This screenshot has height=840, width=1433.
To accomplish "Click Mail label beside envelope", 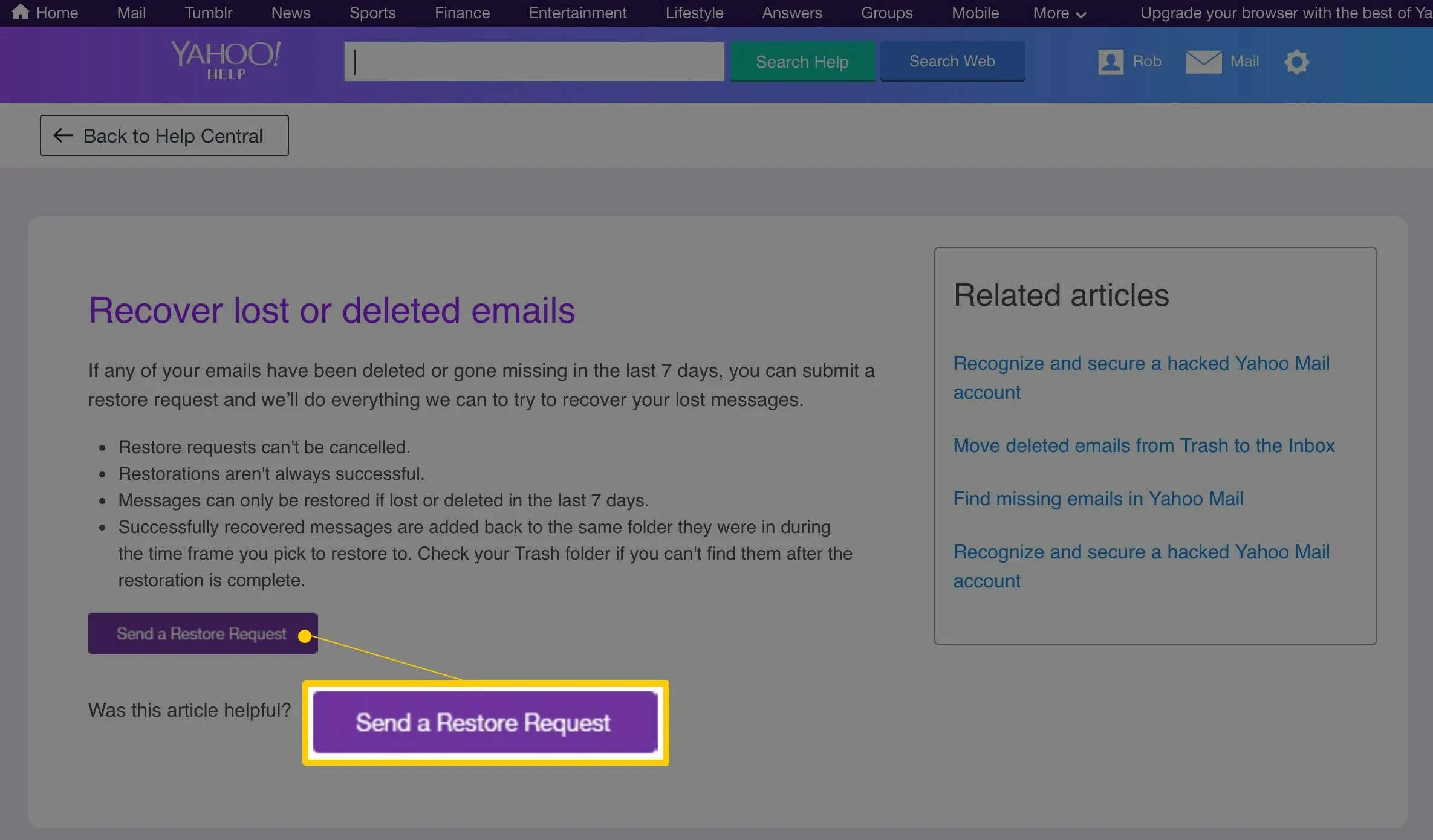I will (x=1244, y=61).
